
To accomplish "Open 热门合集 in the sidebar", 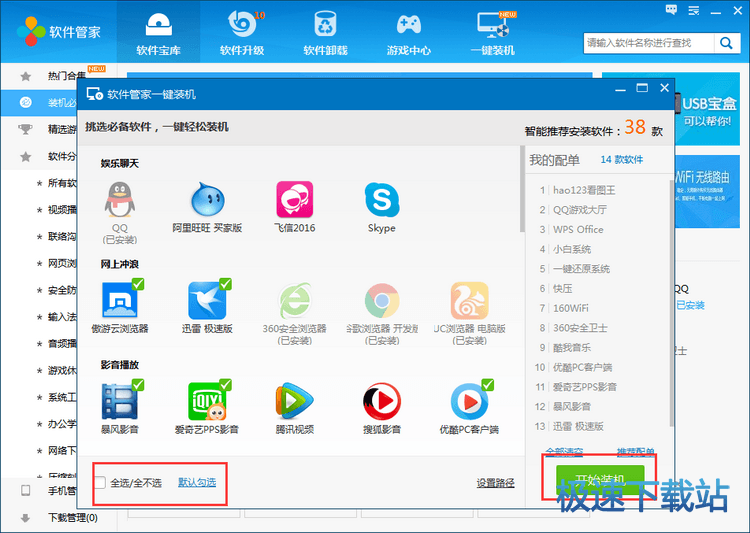I will click(66, 76).
